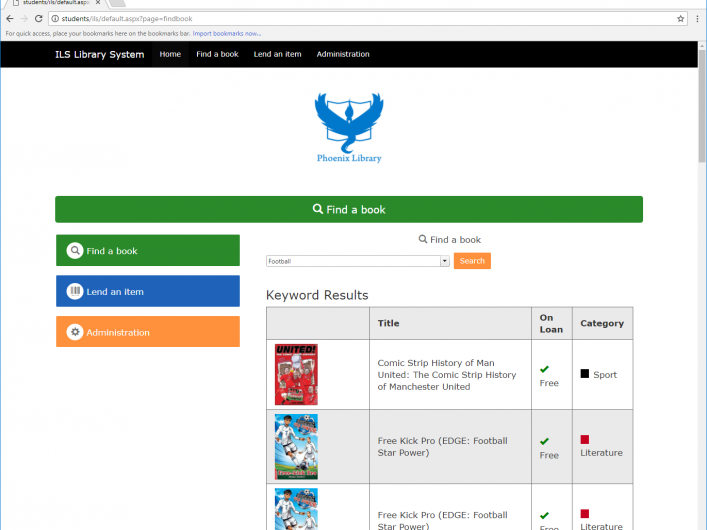Click the browser forward arrow
Viewport: 707px width, 530px height.
point(24,18)
